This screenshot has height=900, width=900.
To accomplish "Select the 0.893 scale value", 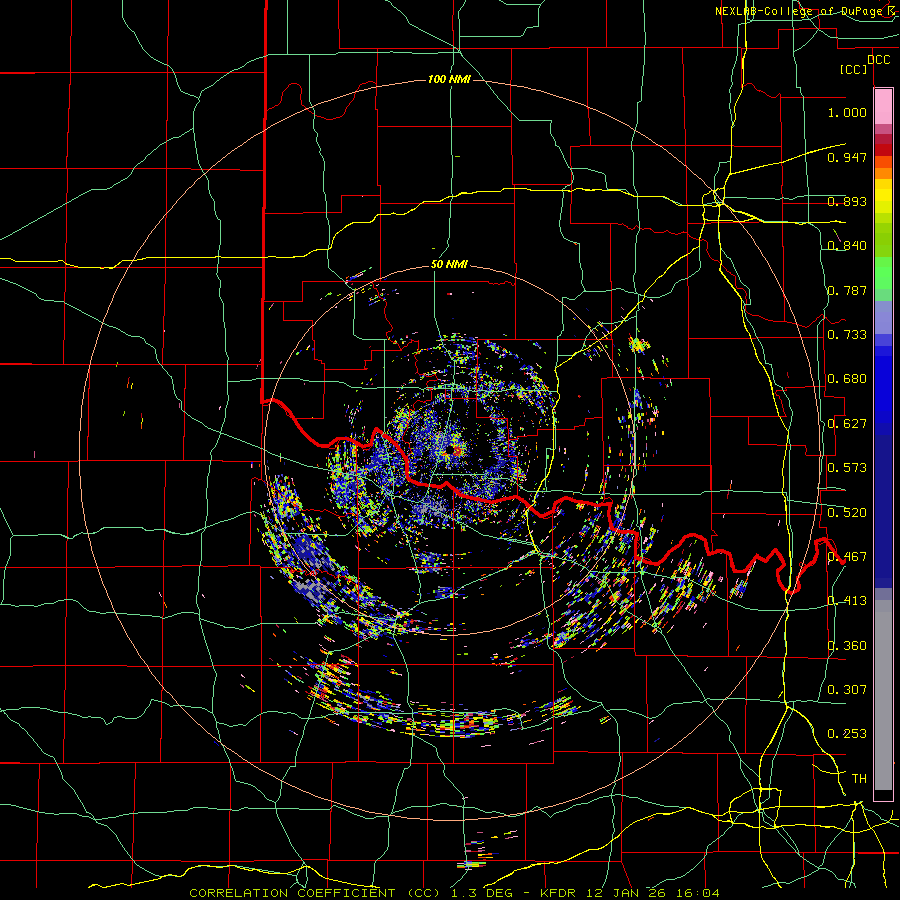I will pos(847,201).
